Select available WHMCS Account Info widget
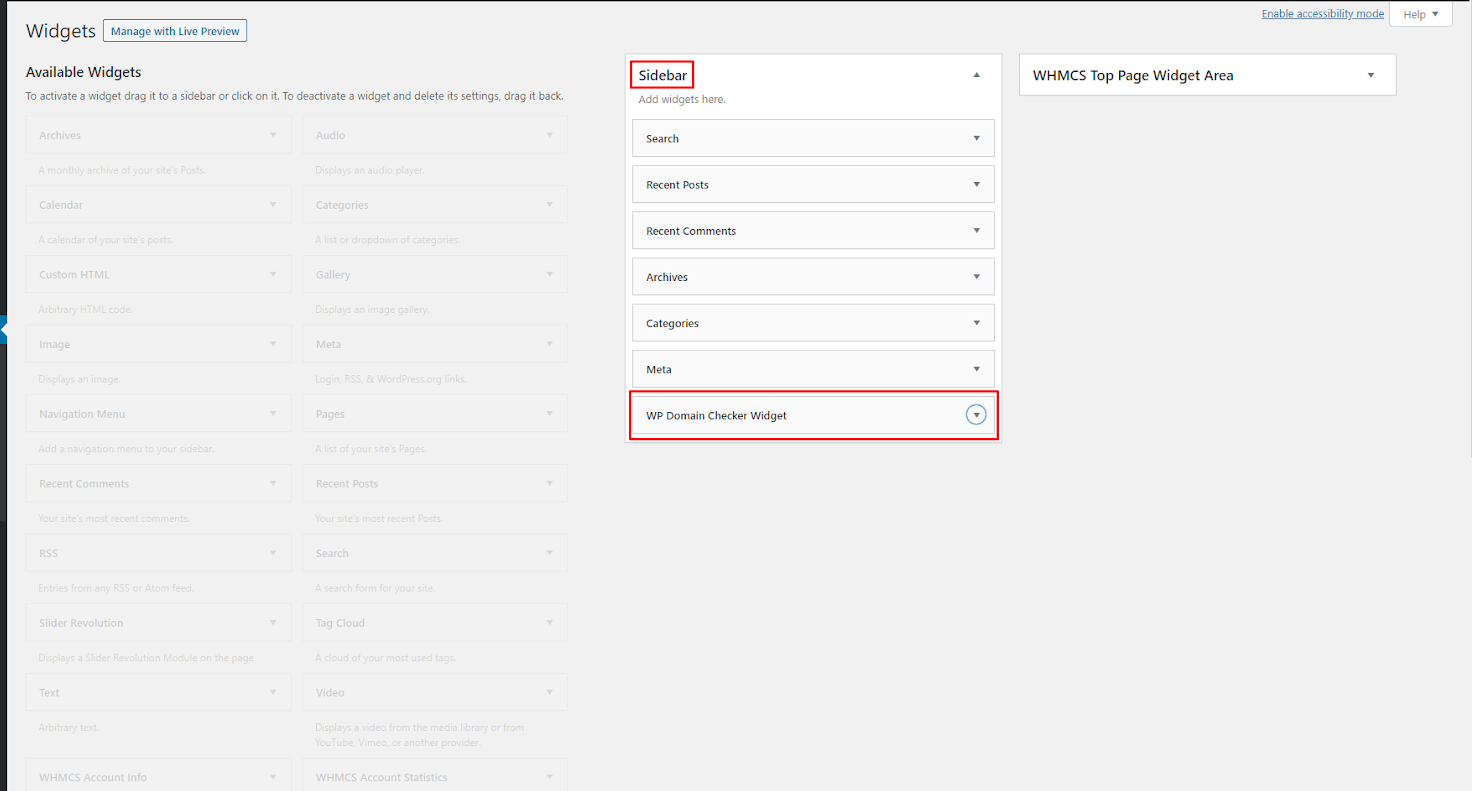This screenshot has width=1472, height=791. [x=158, y=775]
